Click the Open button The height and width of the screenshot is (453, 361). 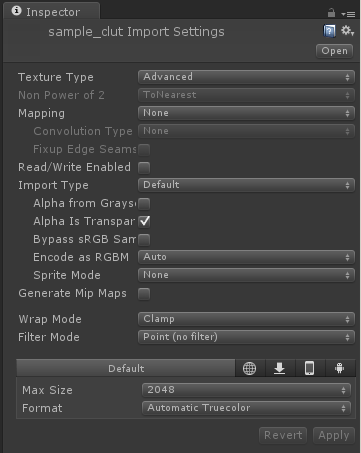(x=334, y=51)
